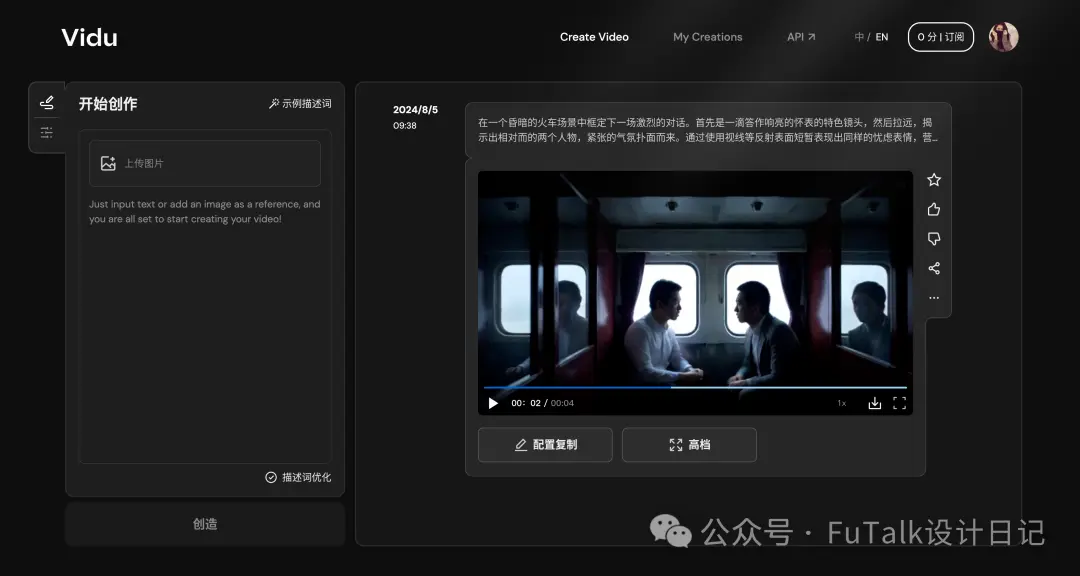Image resolution: width=1080 pixels, height=576 pixels.
Task: Enter fullscreen mode on the video player
Action: 900,403
